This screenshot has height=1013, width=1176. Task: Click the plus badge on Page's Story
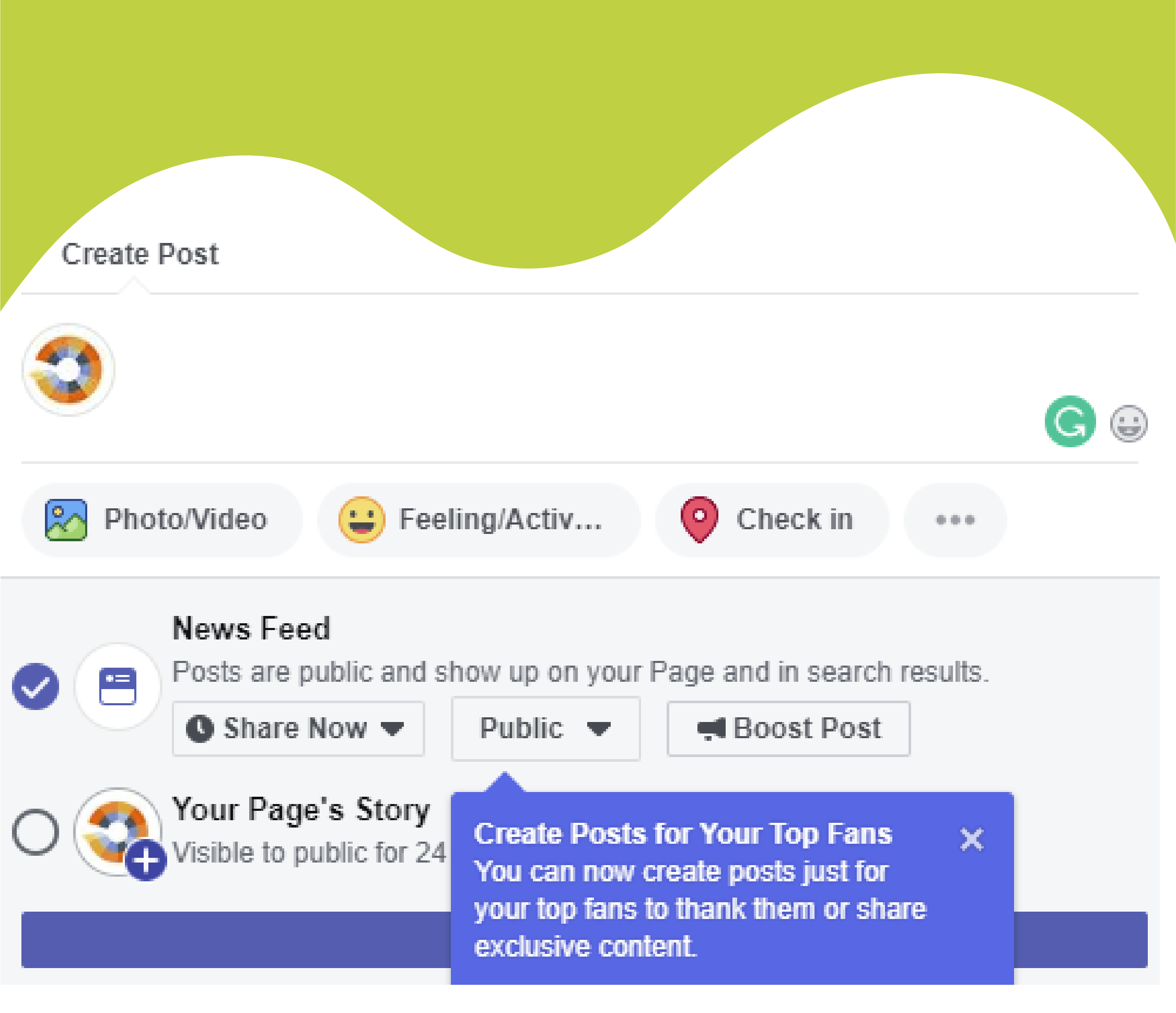(x=146, y=860)
